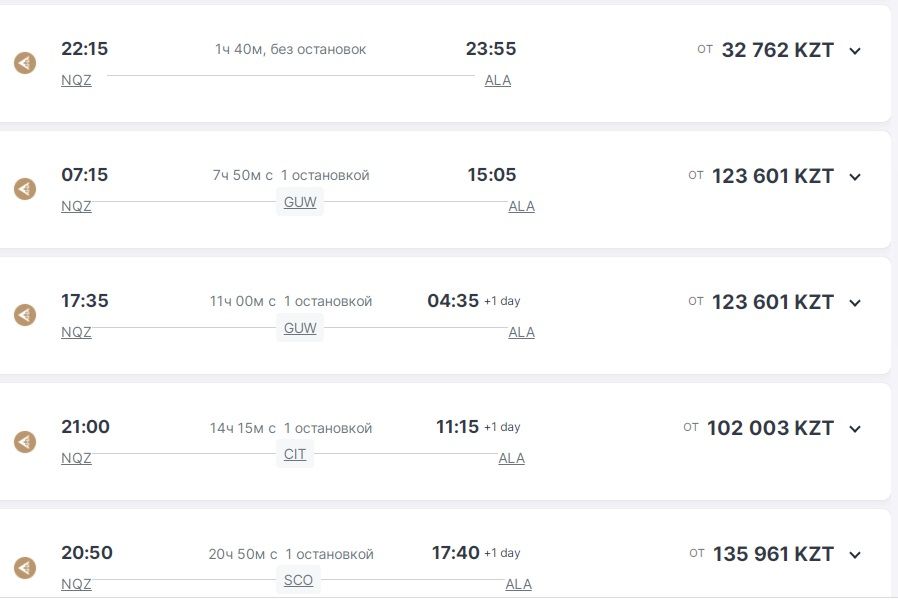The width and height of the screenshot is (898, 600).
Task: Expand fare details for 32 762 KZT flight
Action: tap(855, 51)
